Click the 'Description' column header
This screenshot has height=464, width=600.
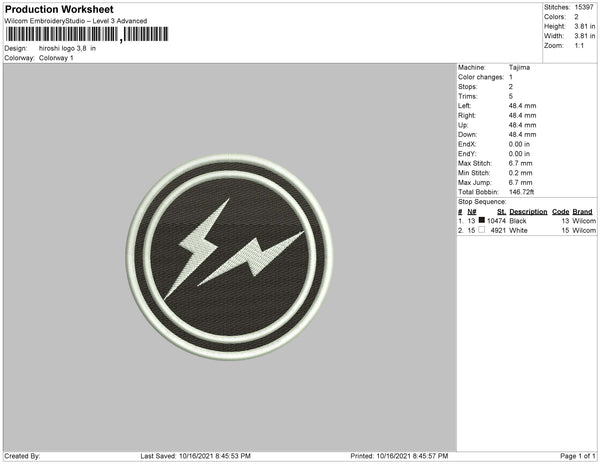(528, 212)
